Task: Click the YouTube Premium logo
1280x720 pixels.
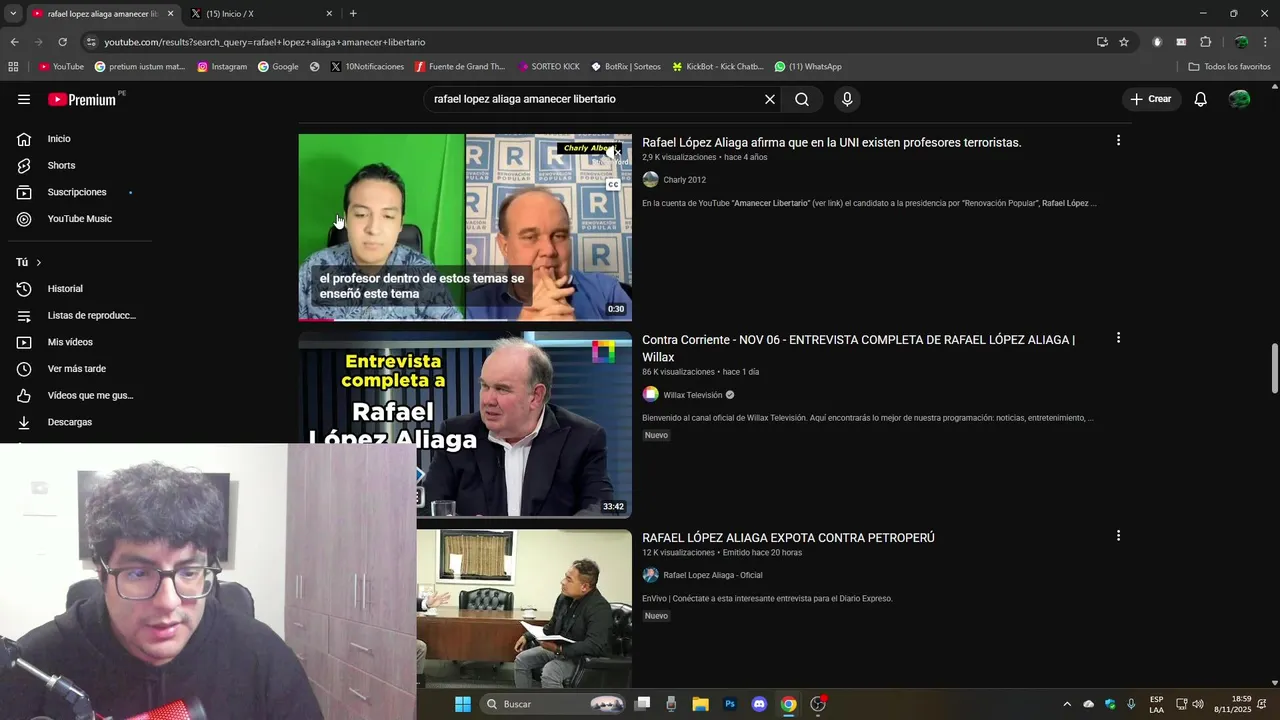Action: coord(82,99)
